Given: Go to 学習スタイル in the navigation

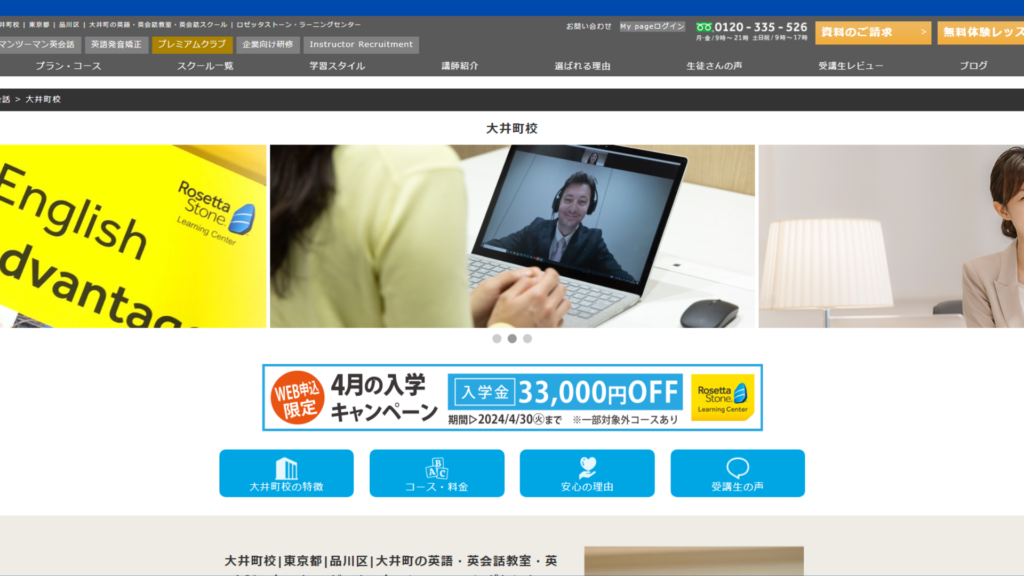Looking at the screenshot, I should tap(337, 66).
